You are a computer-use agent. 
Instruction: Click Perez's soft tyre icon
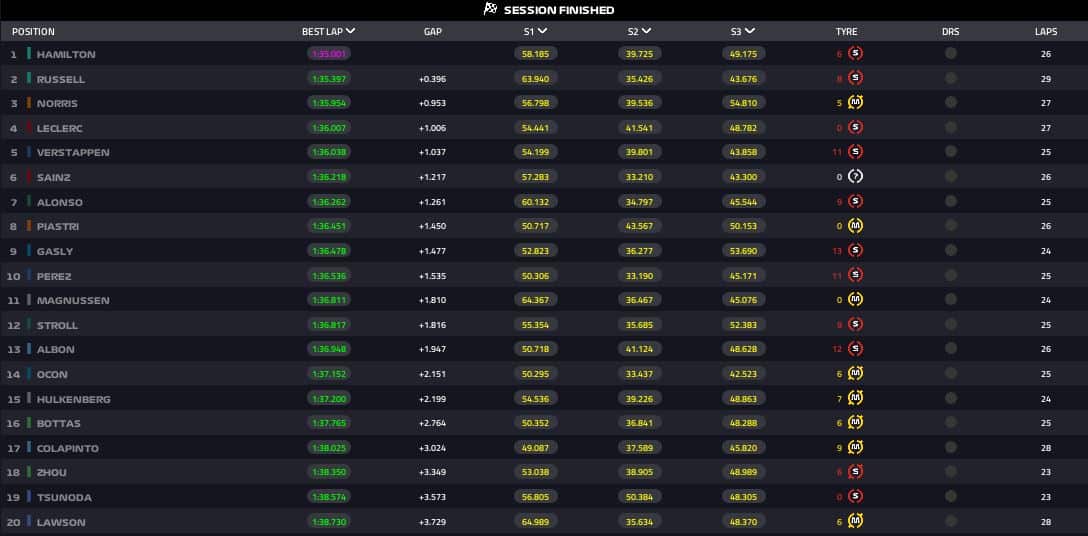coord(856,276)
